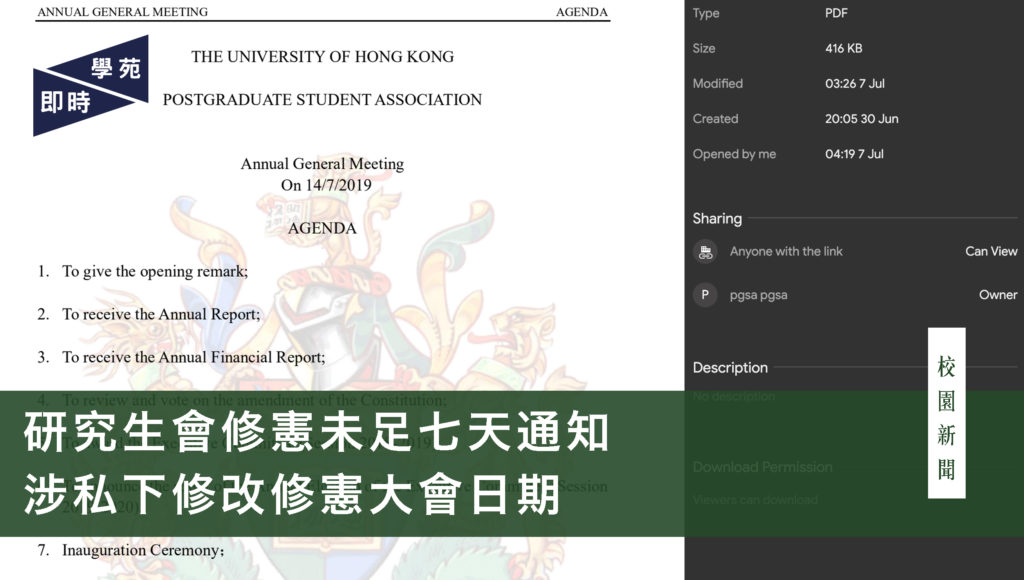
Task: Click the headline 研究生會修憲未足七天通知
Action: coord(317,432)
